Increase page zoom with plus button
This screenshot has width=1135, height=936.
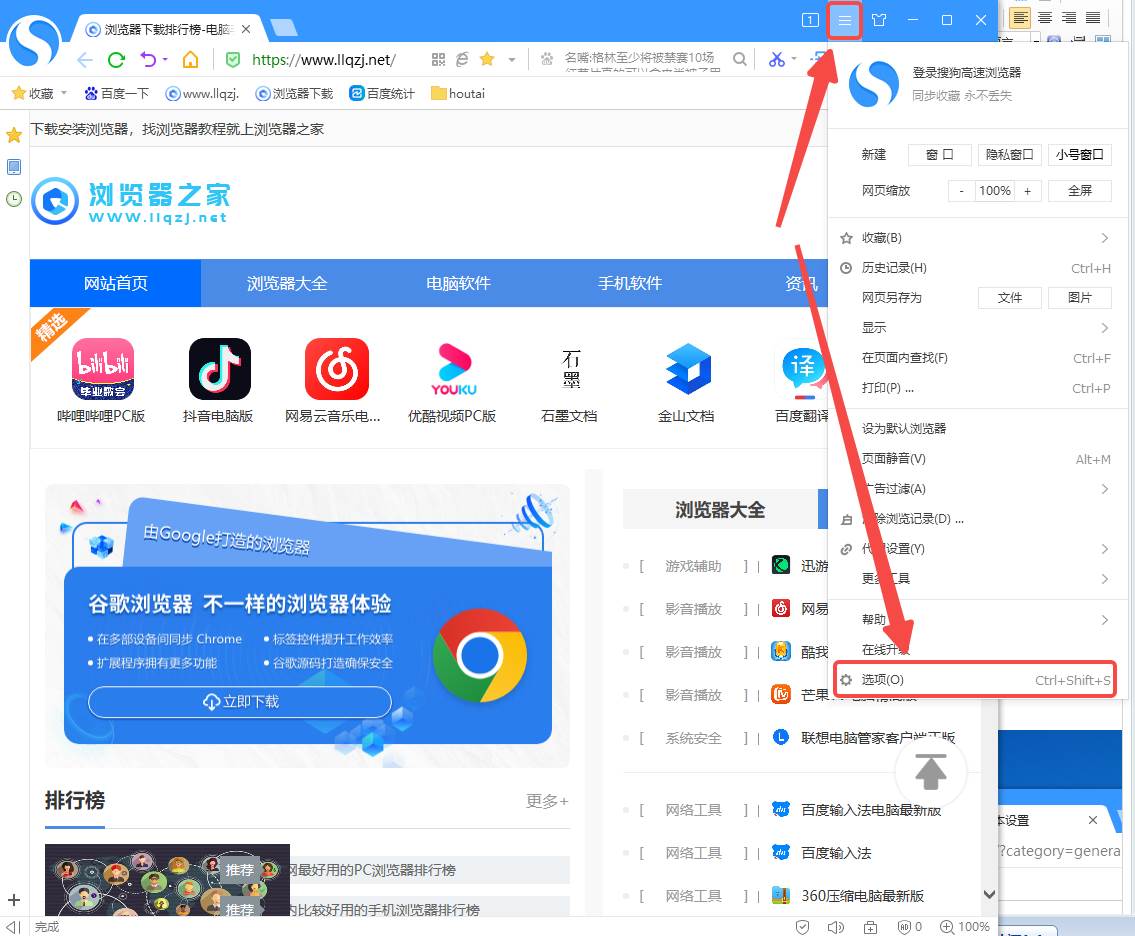[x=1027, y=191]
